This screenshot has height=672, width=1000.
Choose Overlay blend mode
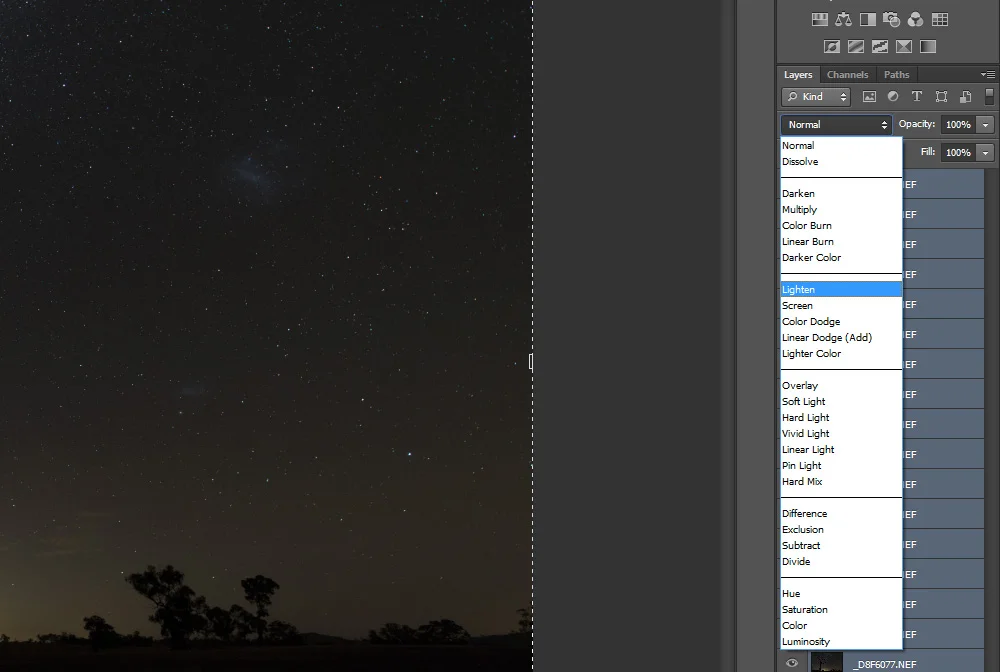pyautogui.click(x=841, y=385)
